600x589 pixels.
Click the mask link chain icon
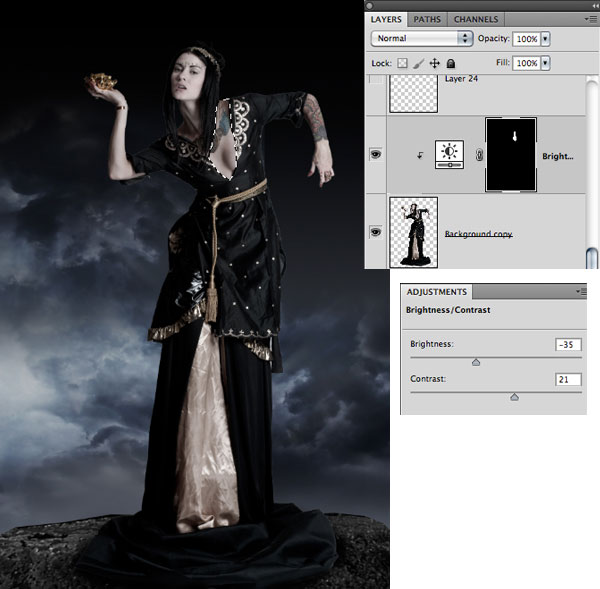pos(478,156)
